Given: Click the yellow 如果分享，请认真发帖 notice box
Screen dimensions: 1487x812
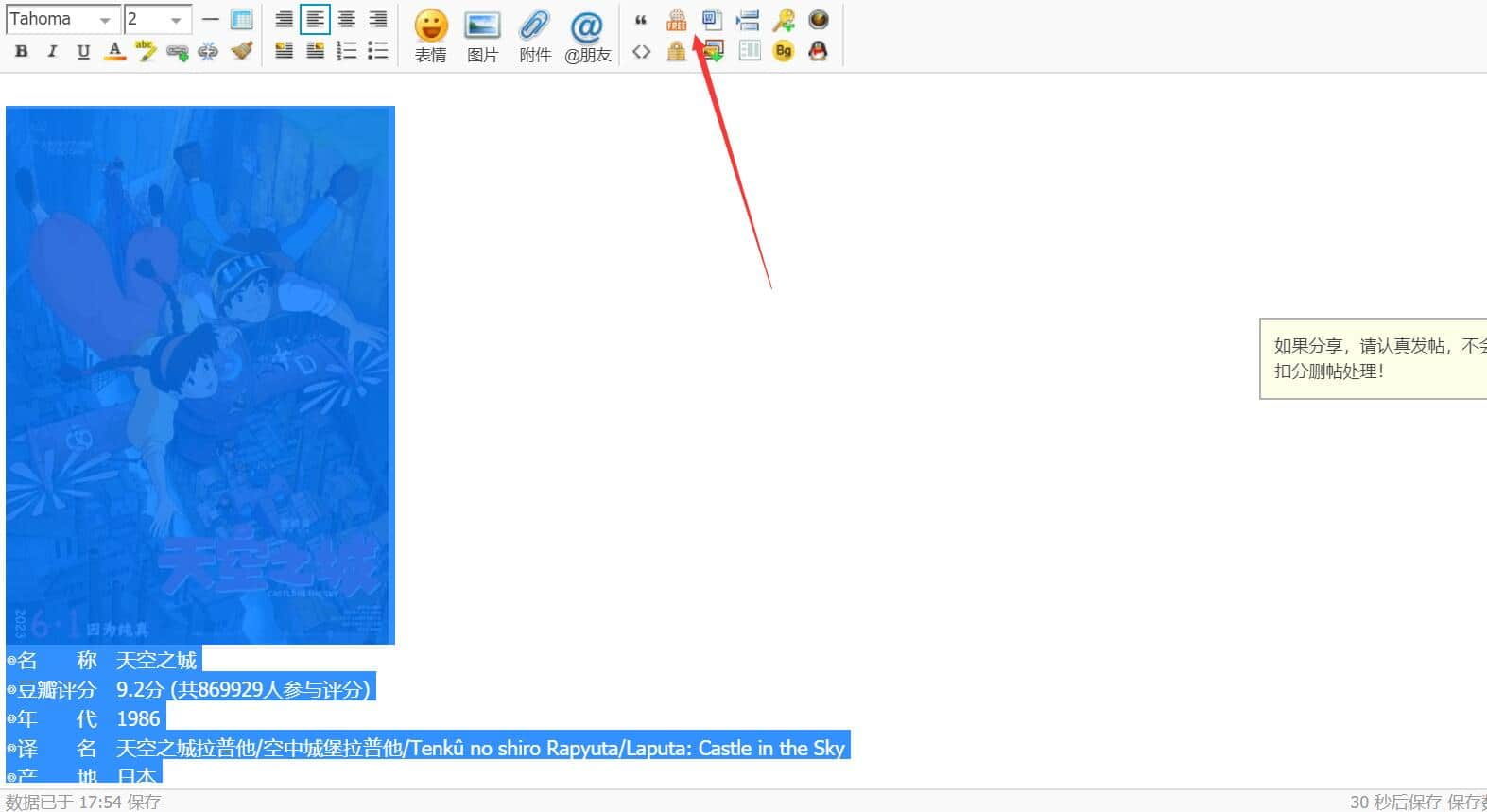Looking at the screenshot, I should pos(1374,358).
